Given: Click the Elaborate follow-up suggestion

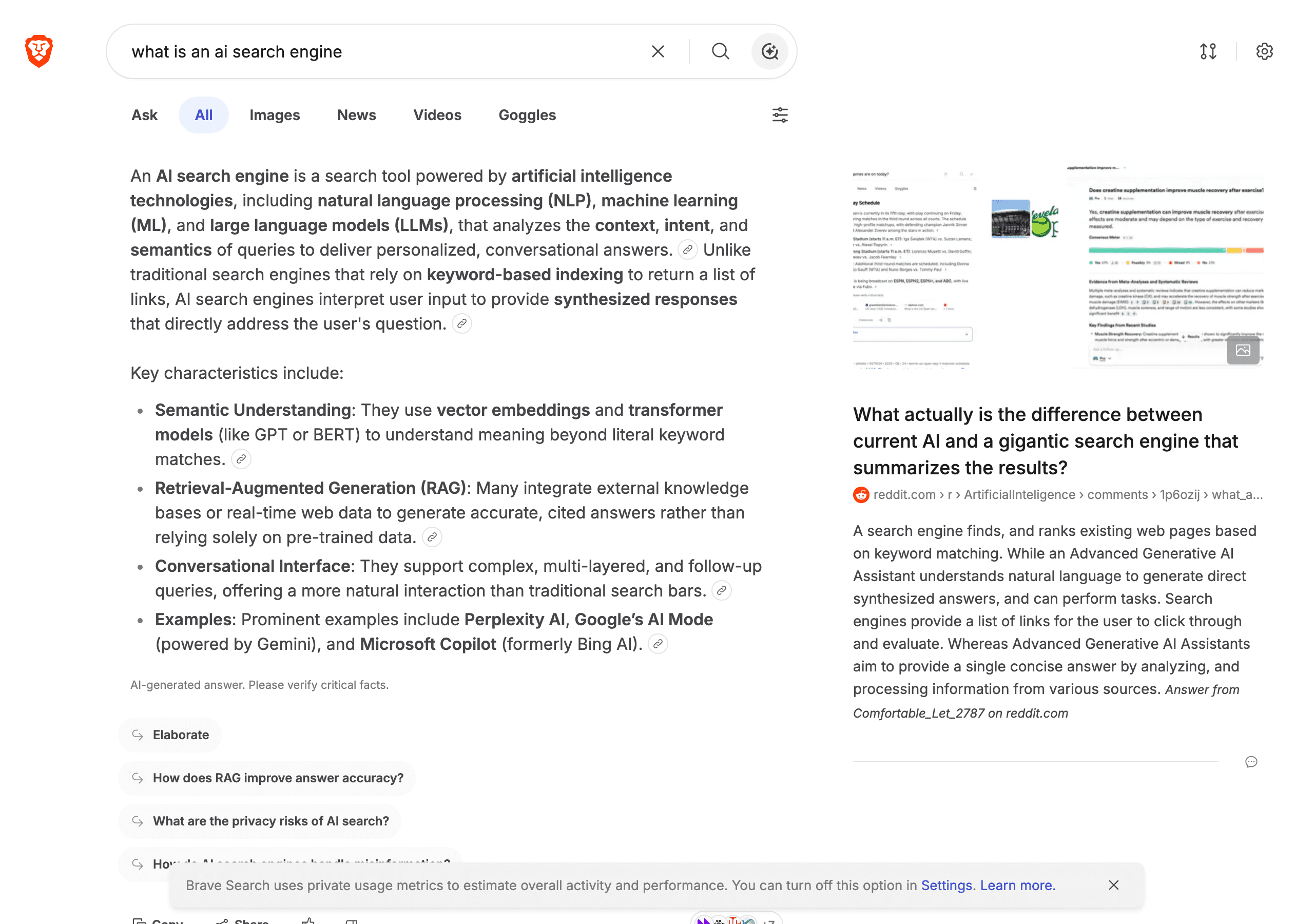Looking at the screenshot, I should (x=170, y=735).
